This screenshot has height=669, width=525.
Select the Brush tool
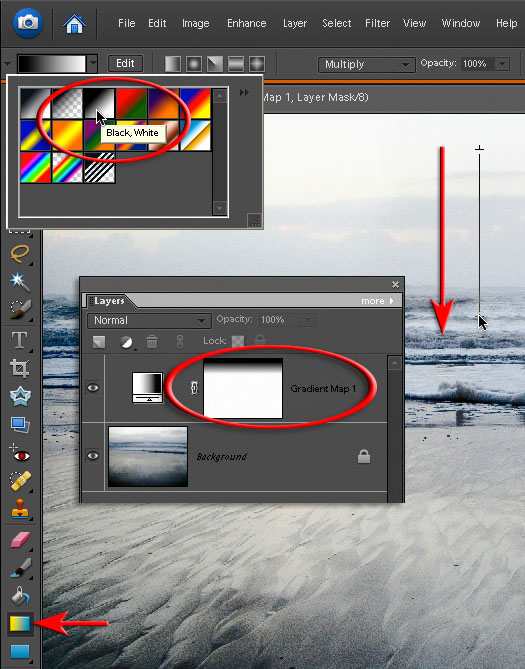tap(20, 568)
